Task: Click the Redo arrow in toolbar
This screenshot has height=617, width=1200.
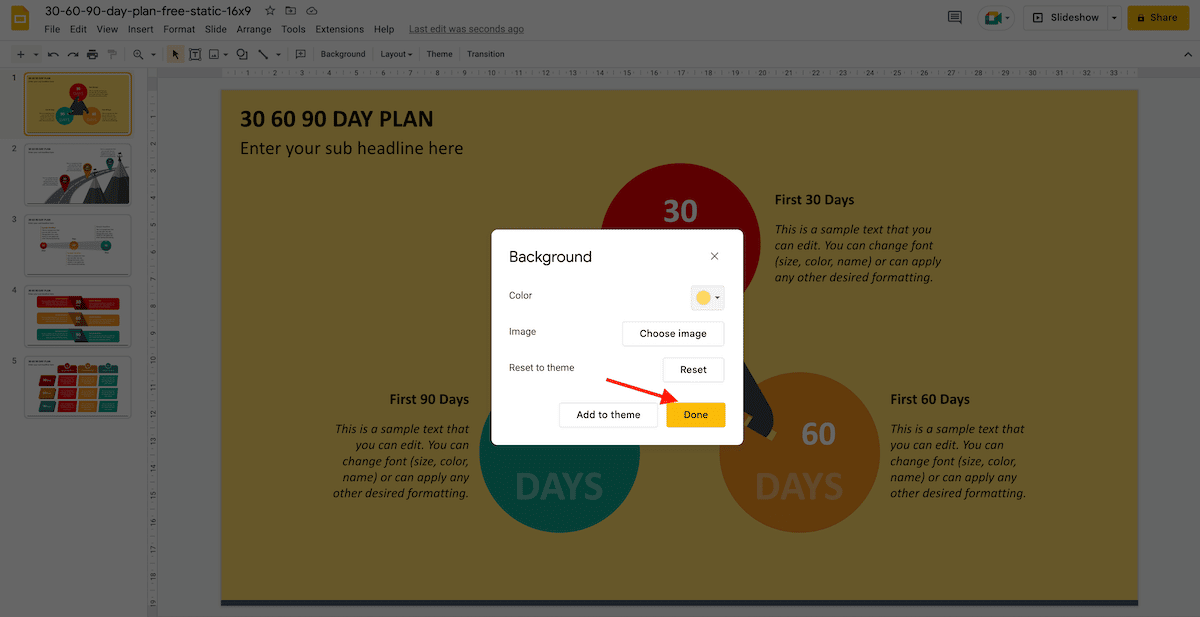Action: [x=72, y=54]
